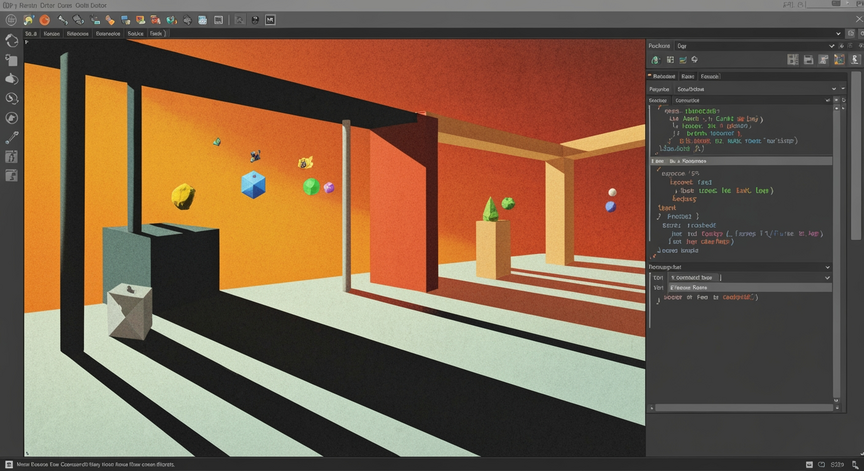Switch to the middle right-panel tab
The image size is (864, 471).
pos(687,76)
